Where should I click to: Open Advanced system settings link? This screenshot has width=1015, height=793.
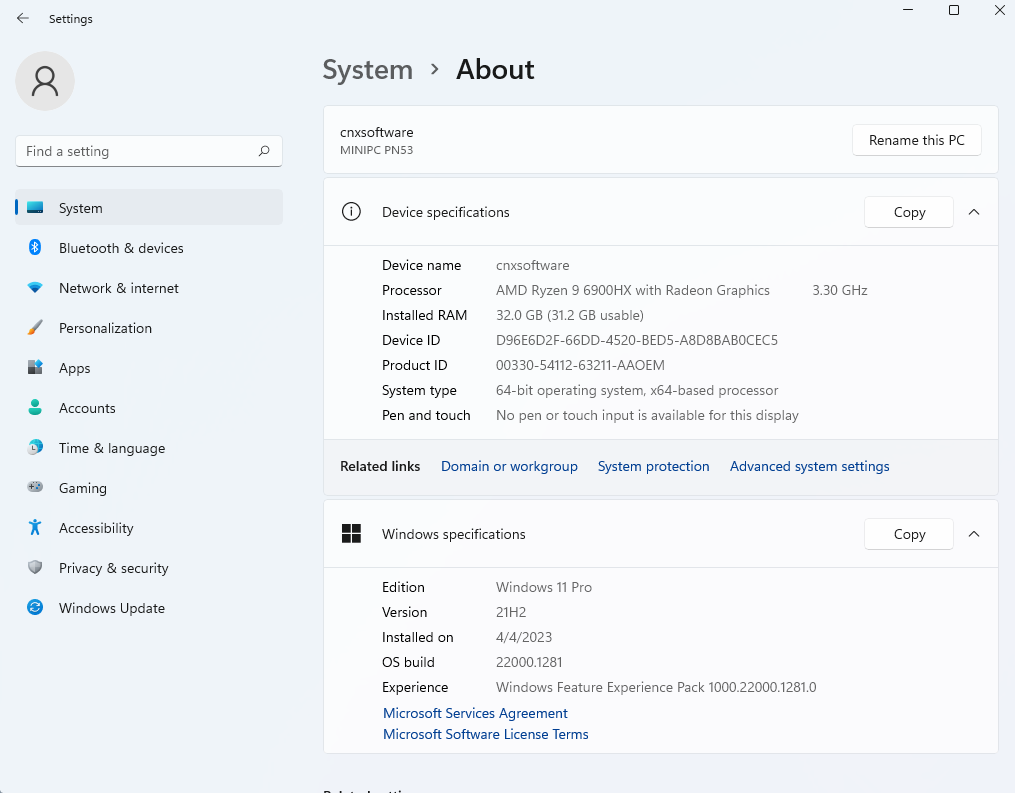coord(809,466)
